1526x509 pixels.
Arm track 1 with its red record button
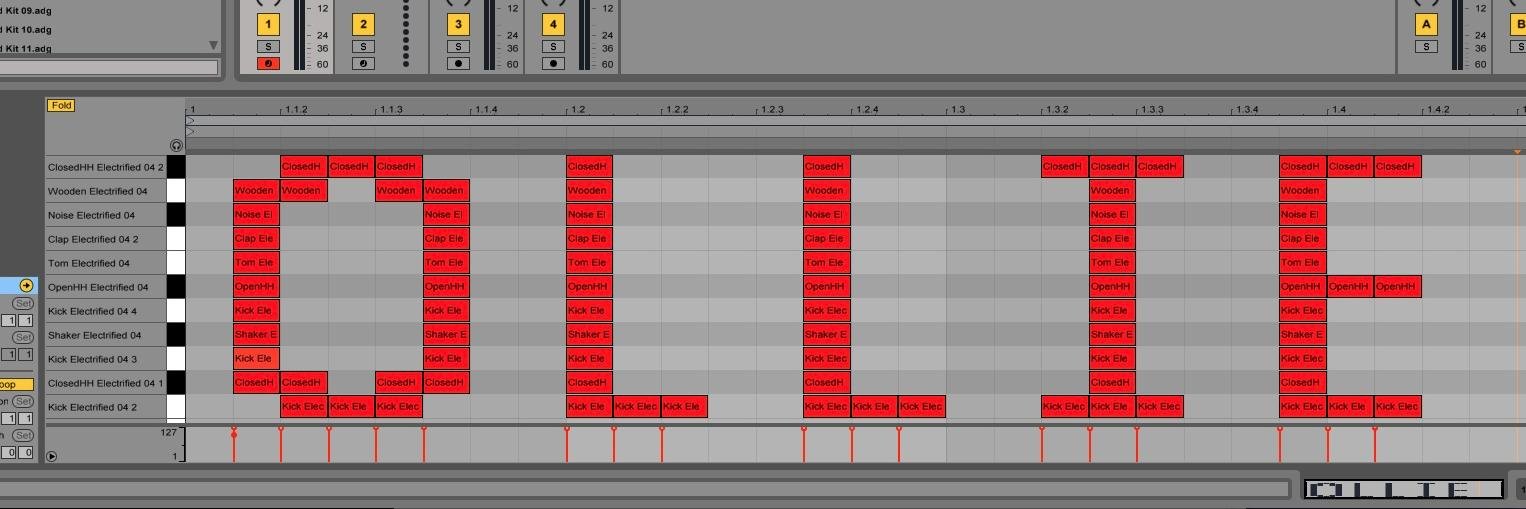click(268, 64)
